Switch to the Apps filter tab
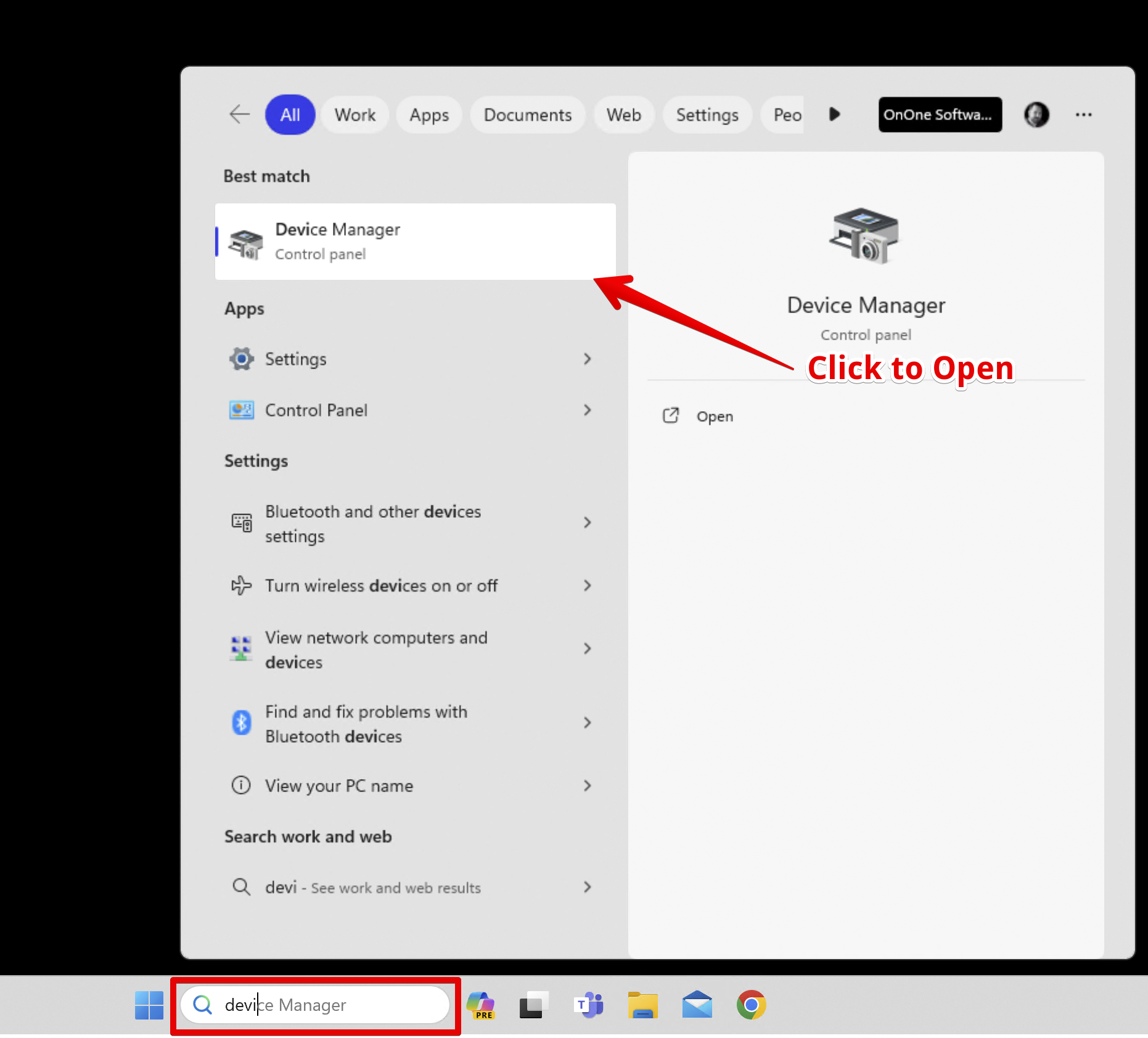Viewport: 1148px width, 1038px height. point(429,115)
